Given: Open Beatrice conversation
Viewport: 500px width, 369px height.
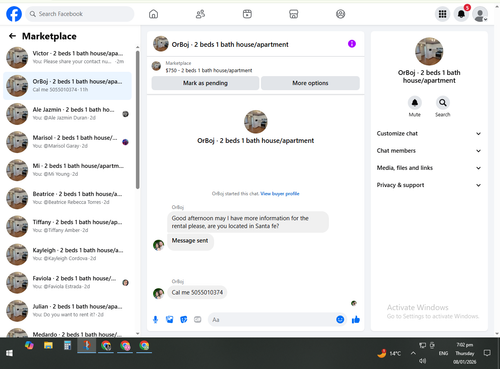Looking at the screenshot, I should [x=67, y=198].
